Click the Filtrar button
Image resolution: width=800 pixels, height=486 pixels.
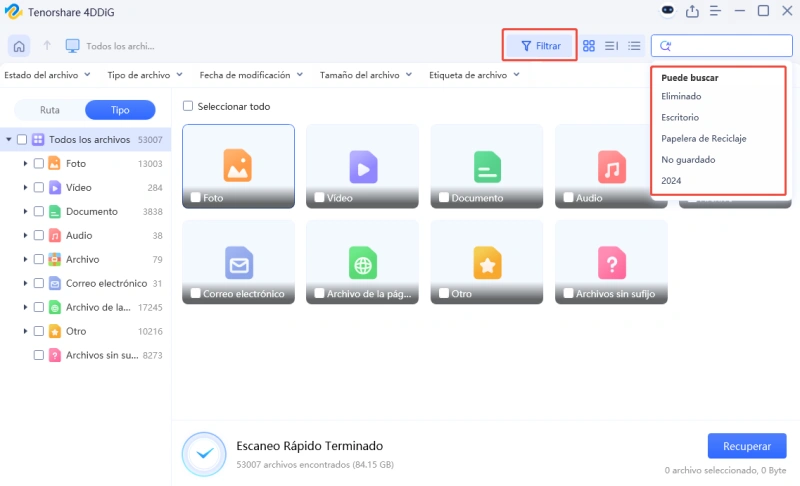tap(541, 46)
